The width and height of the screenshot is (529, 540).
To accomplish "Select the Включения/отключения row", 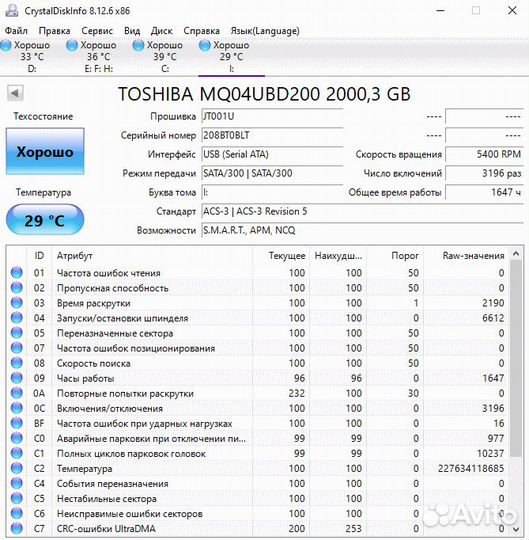I will tap(258, 408).
